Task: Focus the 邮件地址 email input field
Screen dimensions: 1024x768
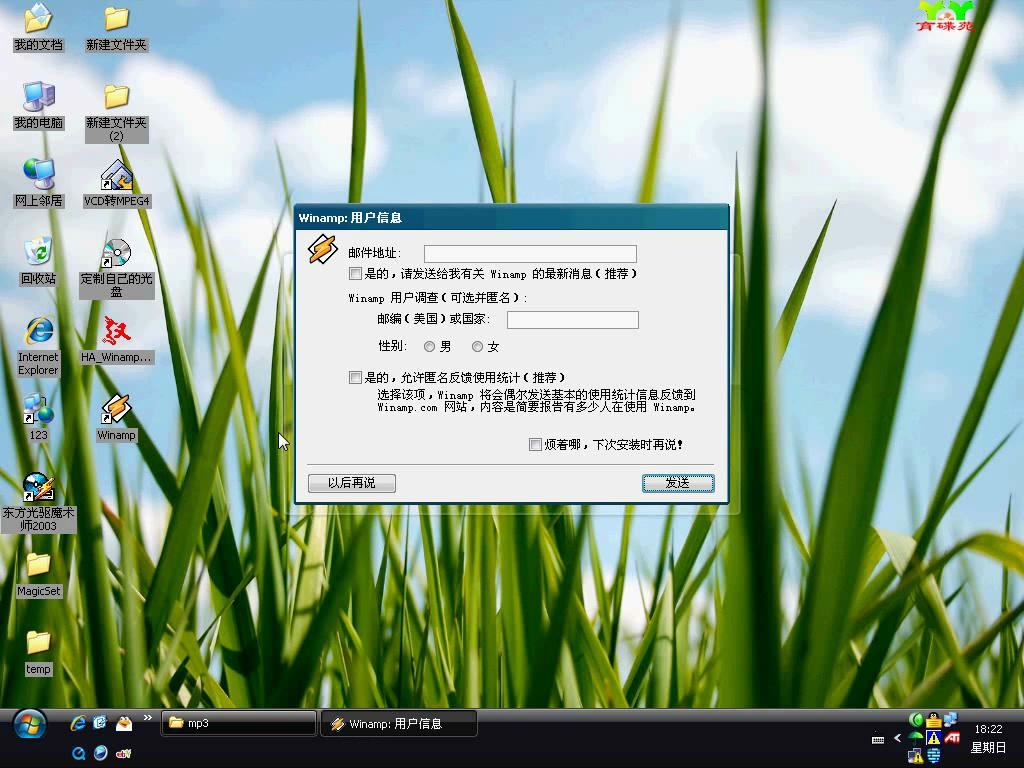Action: [530, 253]
